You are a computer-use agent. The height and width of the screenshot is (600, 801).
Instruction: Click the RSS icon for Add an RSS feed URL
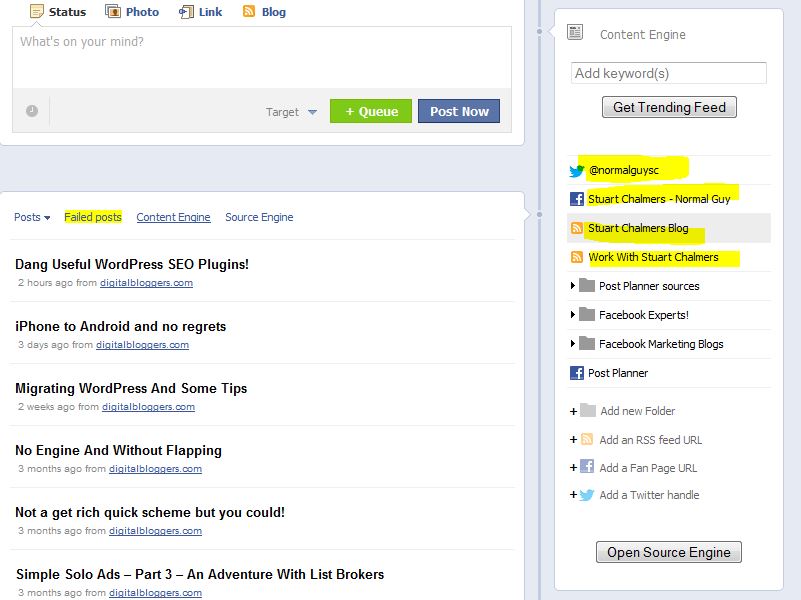pyautogui.click(x=587, y=439)
